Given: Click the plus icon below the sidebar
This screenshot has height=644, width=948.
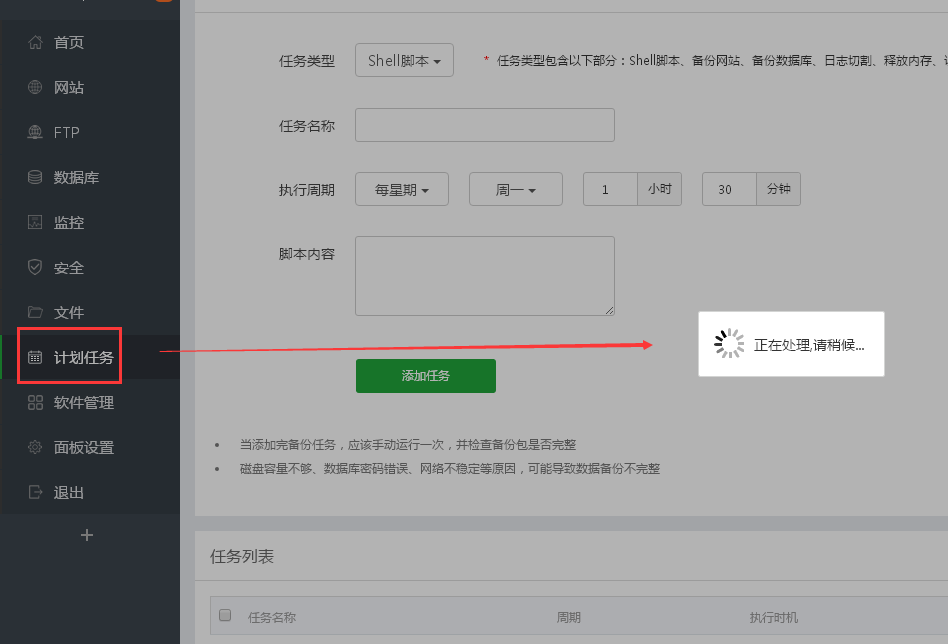Looking at the screenshot, I should click(x=87, y=535).
